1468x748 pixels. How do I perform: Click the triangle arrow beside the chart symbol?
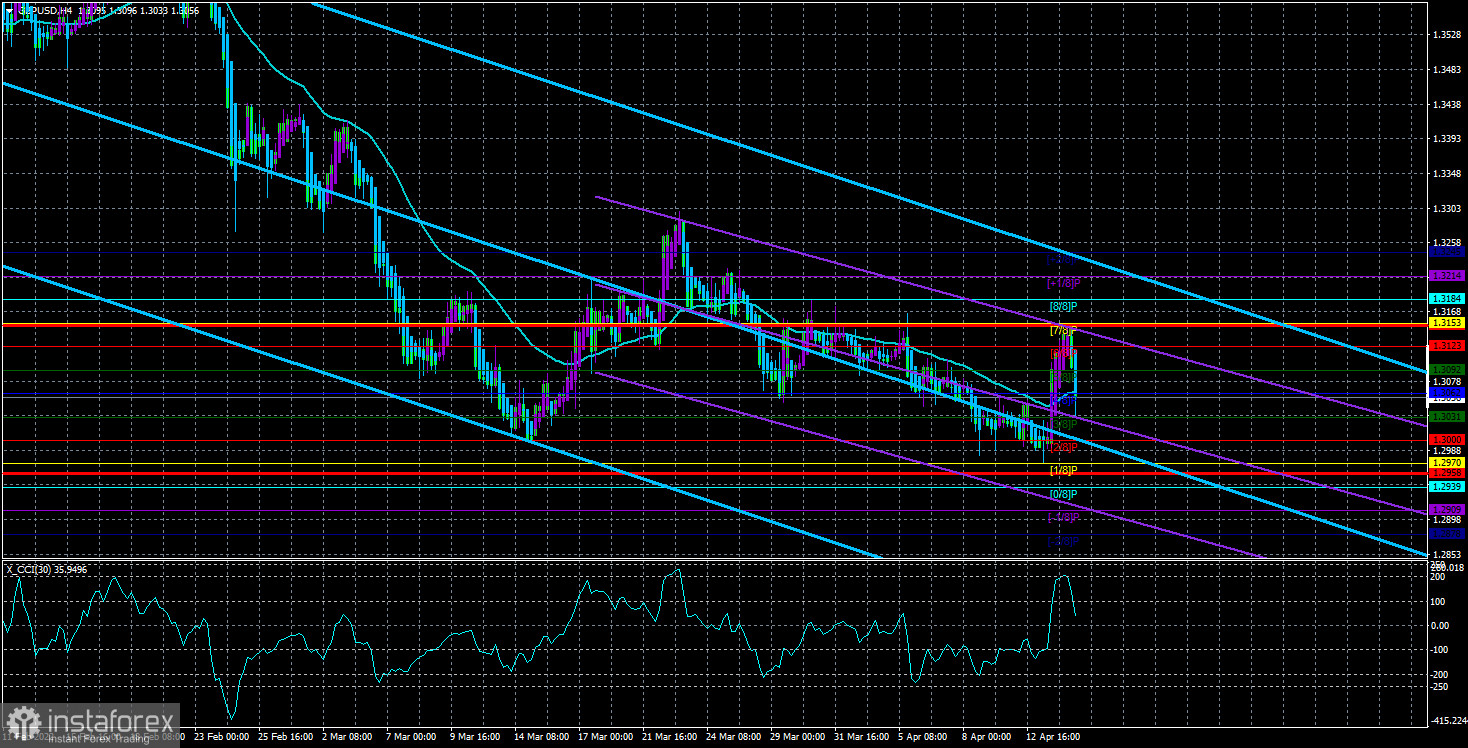pyautogui.click(x=9, y=10)
